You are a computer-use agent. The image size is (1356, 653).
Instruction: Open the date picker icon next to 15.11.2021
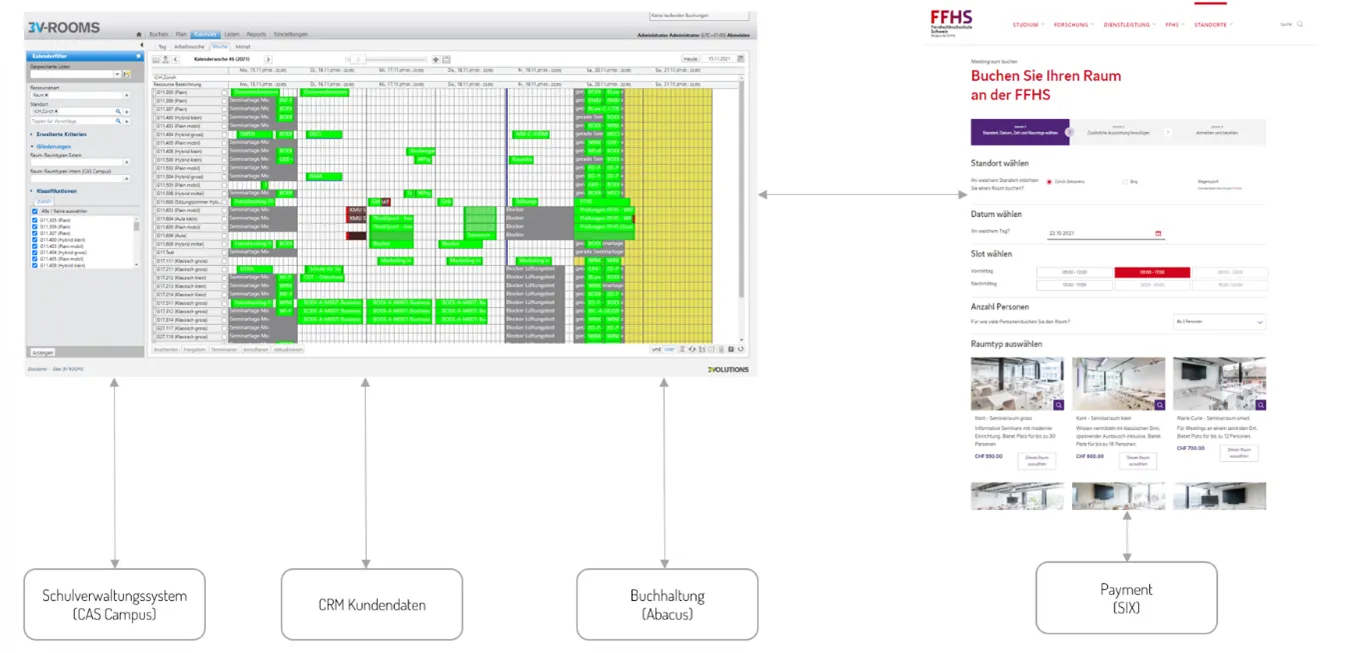738,59
